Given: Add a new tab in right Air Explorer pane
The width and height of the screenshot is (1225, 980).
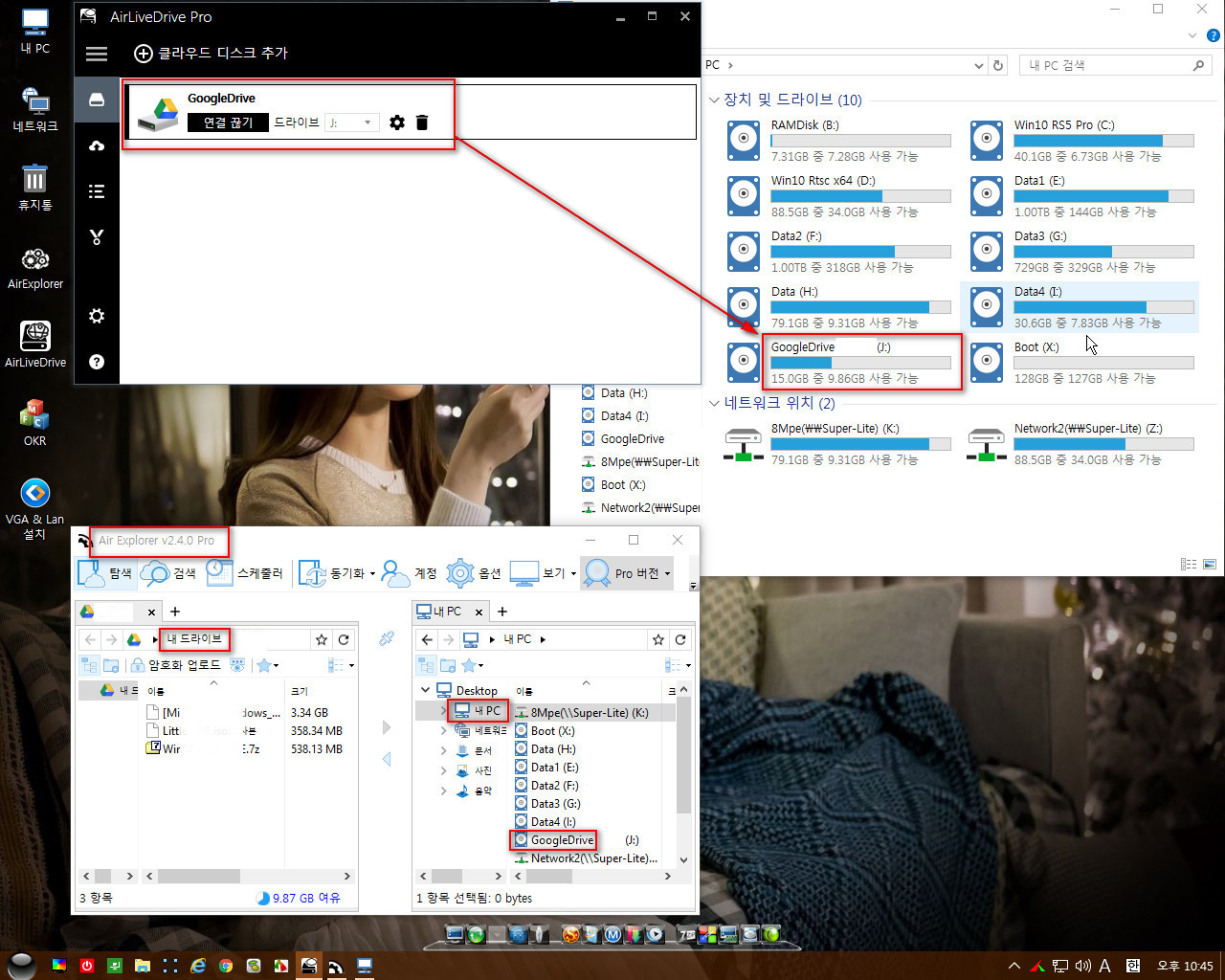Looking at the screenshot, I should click(502, 611).
